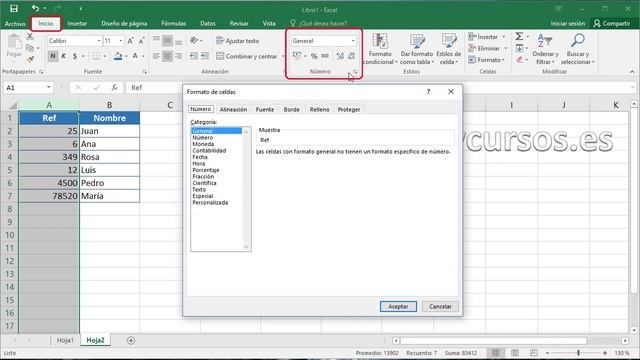Apply the font color (A)
Viewport: 640px width, 360px height.
135,56
